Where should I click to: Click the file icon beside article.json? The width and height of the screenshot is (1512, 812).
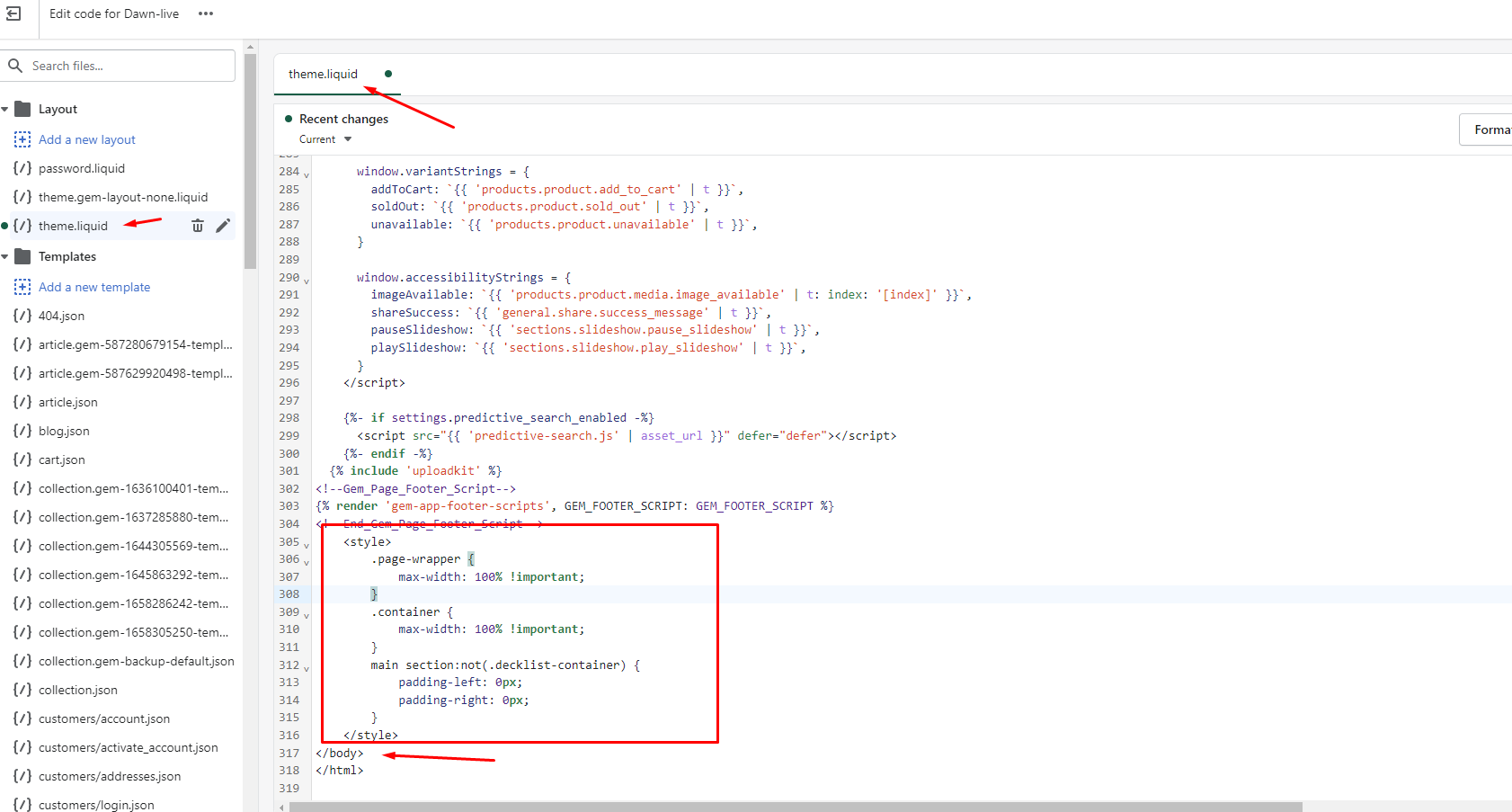[22, 402]
